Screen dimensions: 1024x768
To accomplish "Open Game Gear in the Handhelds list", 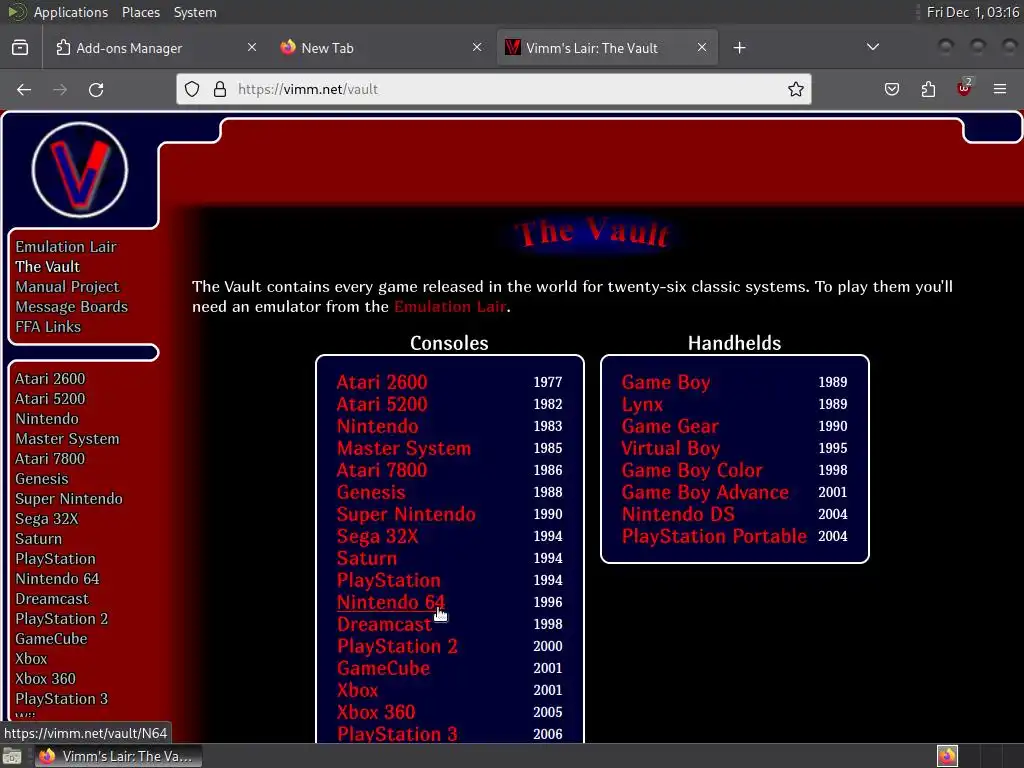I will tap(670, 426).
